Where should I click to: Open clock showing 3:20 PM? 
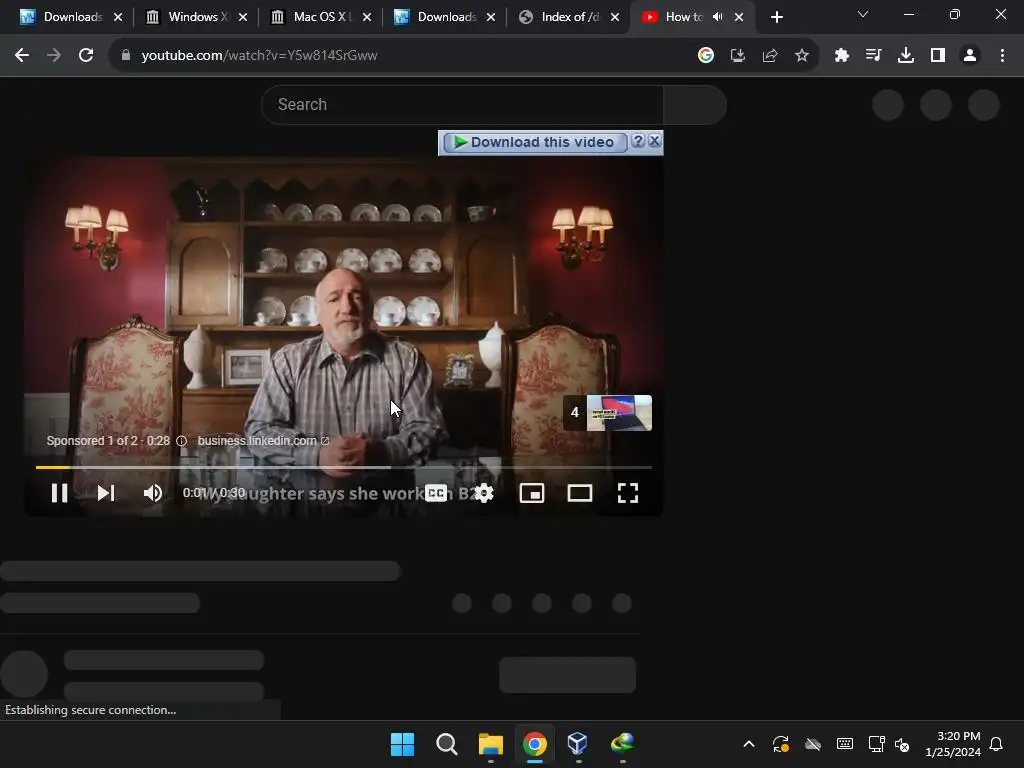click(x=953, y=744)
